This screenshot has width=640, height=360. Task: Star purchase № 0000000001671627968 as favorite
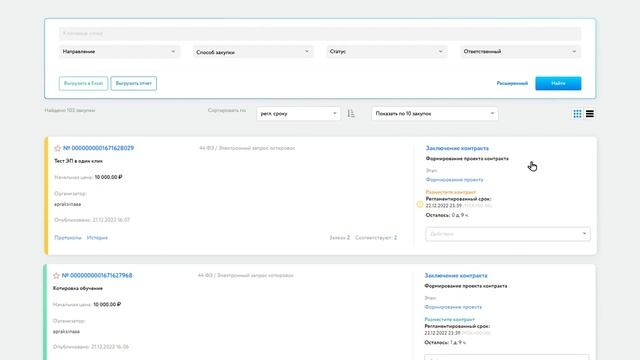(56, 276)
